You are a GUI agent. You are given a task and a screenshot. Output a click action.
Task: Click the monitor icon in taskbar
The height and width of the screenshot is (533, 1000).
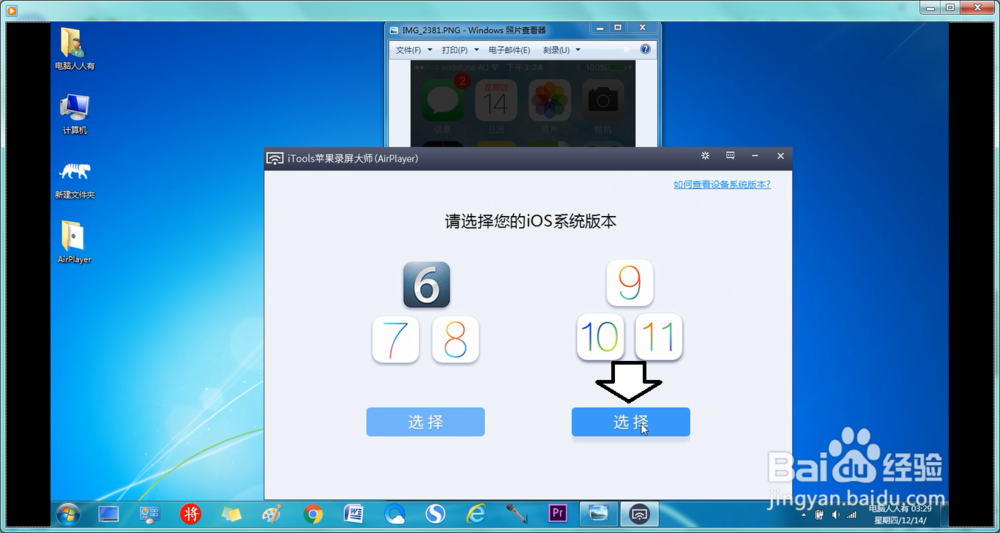108,514
